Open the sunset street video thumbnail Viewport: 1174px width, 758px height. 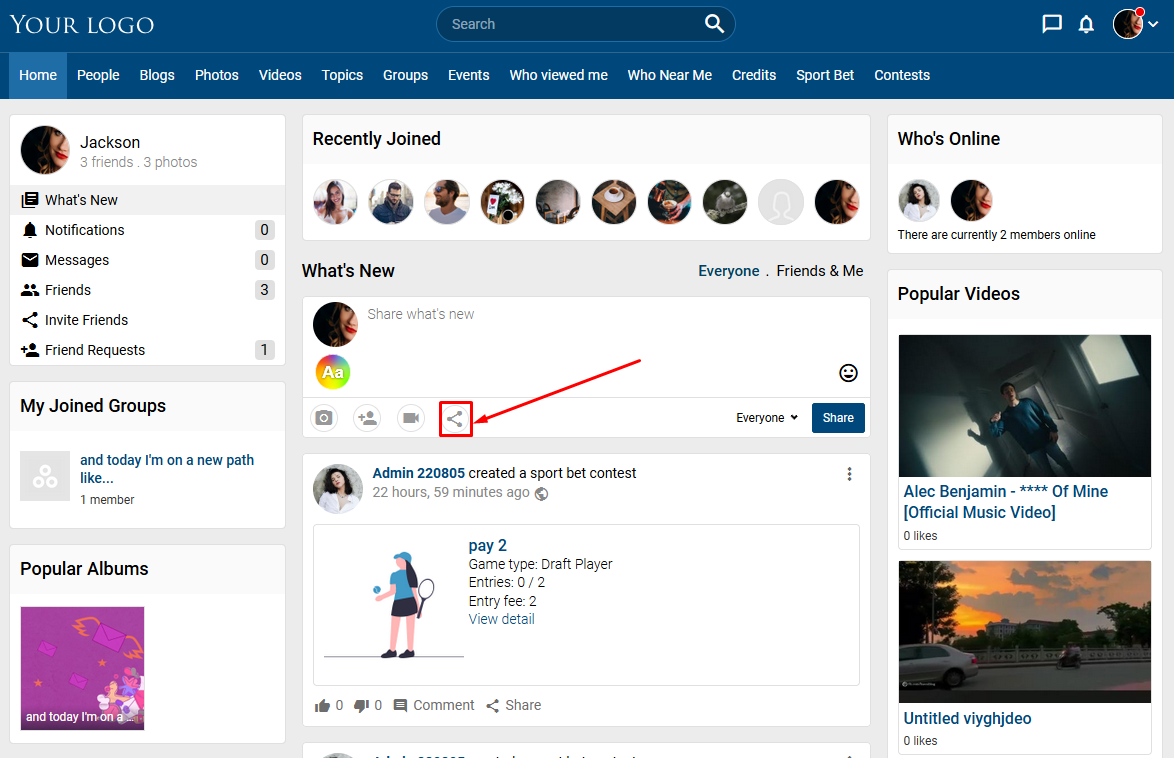(1024, 631)
